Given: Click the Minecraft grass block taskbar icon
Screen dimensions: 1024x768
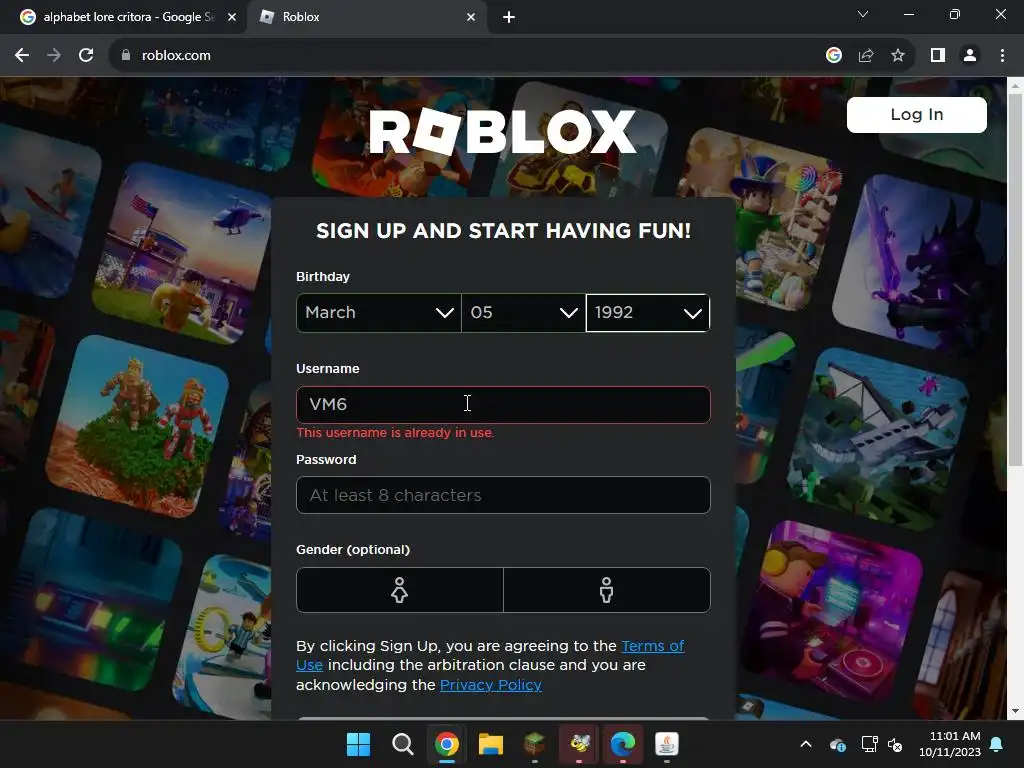Looking at the screenshot, I should click(535, 744).
